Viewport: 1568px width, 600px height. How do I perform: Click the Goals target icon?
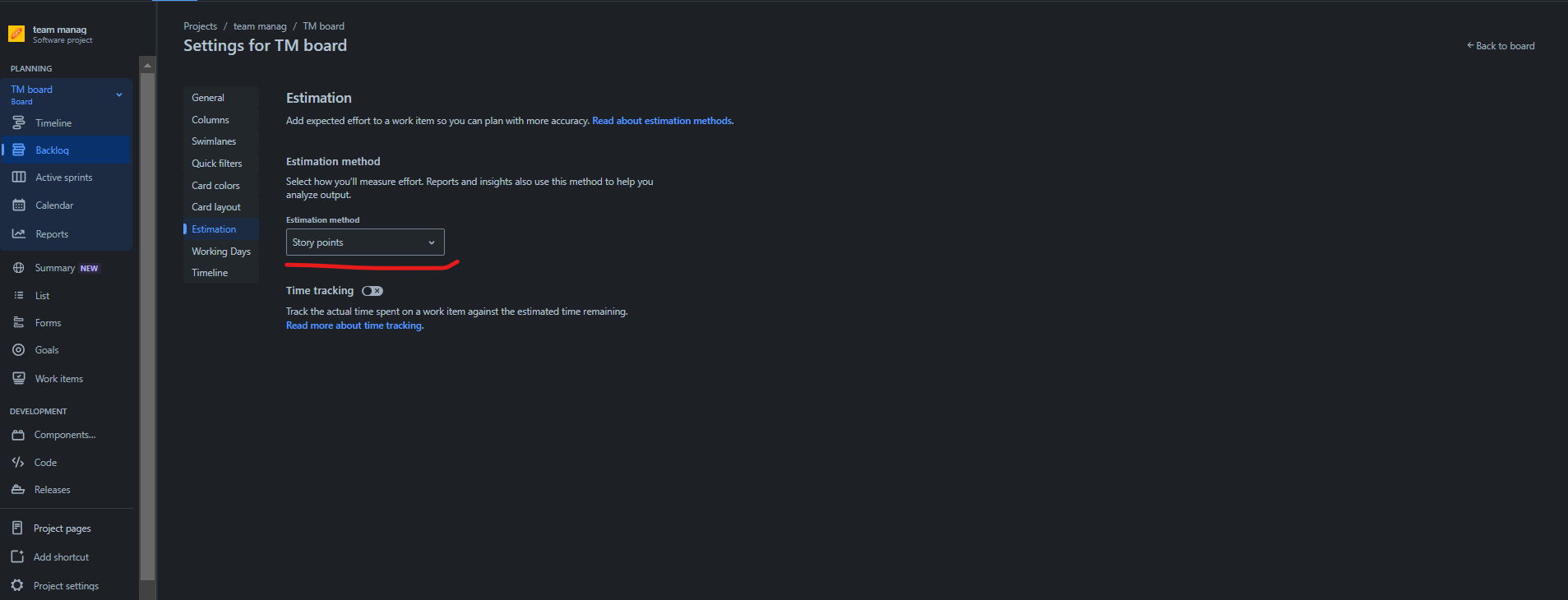pyautogui.click(x=18, y=349)
